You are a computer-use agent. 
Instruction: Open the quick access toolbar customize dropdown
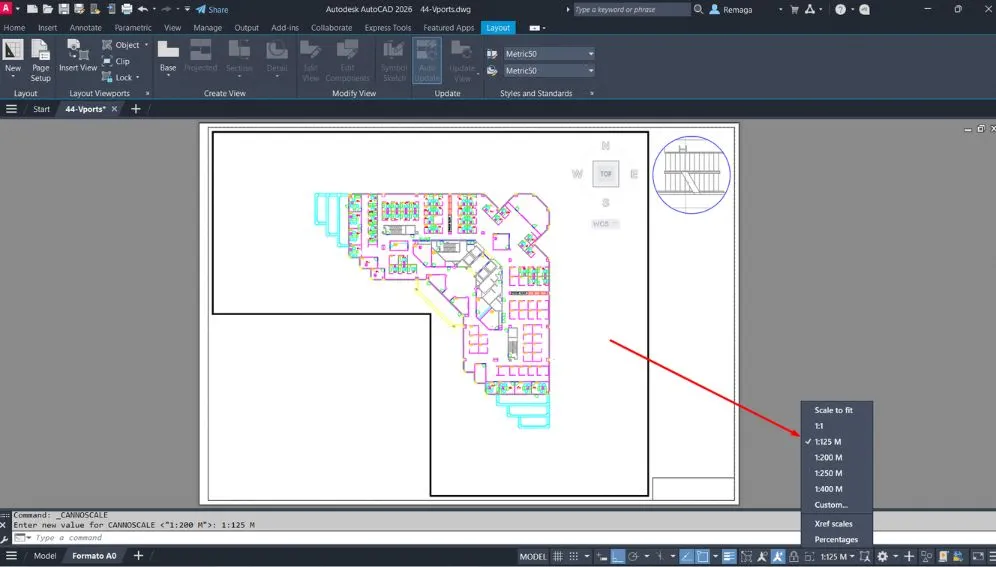187,9
